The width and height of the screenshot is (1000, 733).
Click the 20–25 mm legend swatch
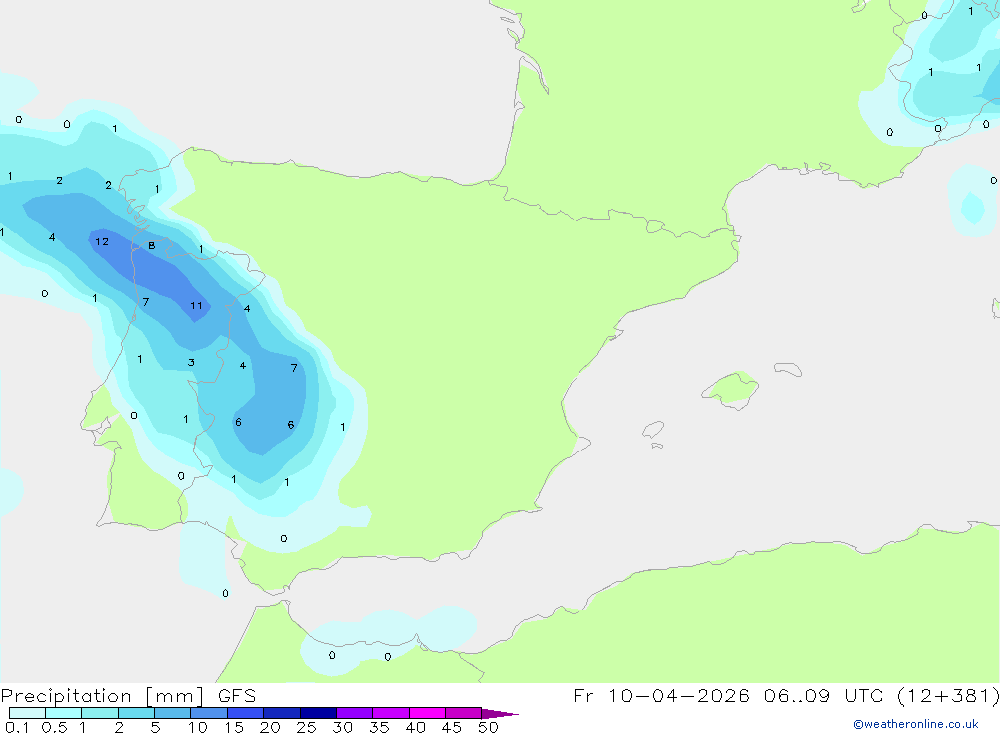point(282,713)
